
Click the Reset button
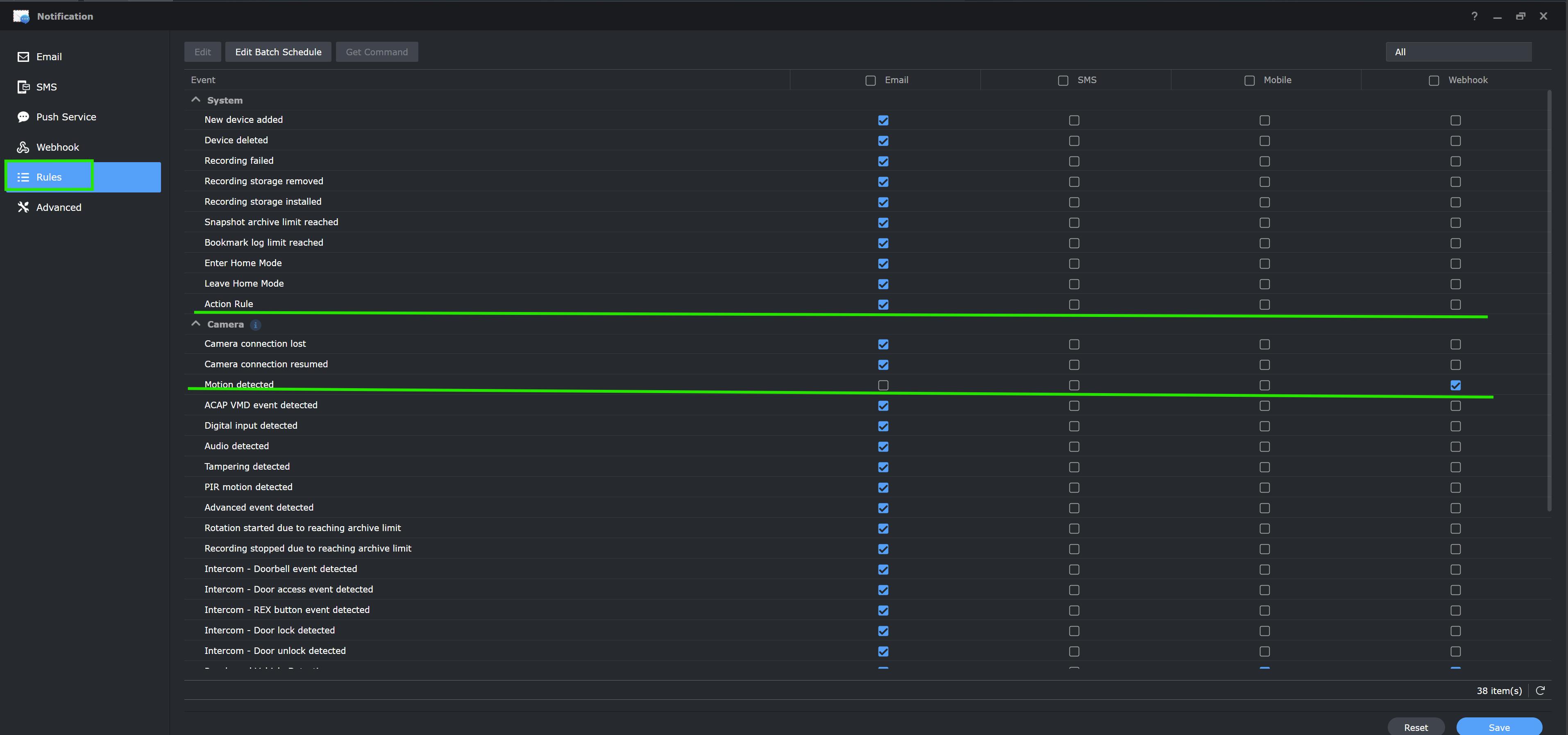pos(1416,727)
